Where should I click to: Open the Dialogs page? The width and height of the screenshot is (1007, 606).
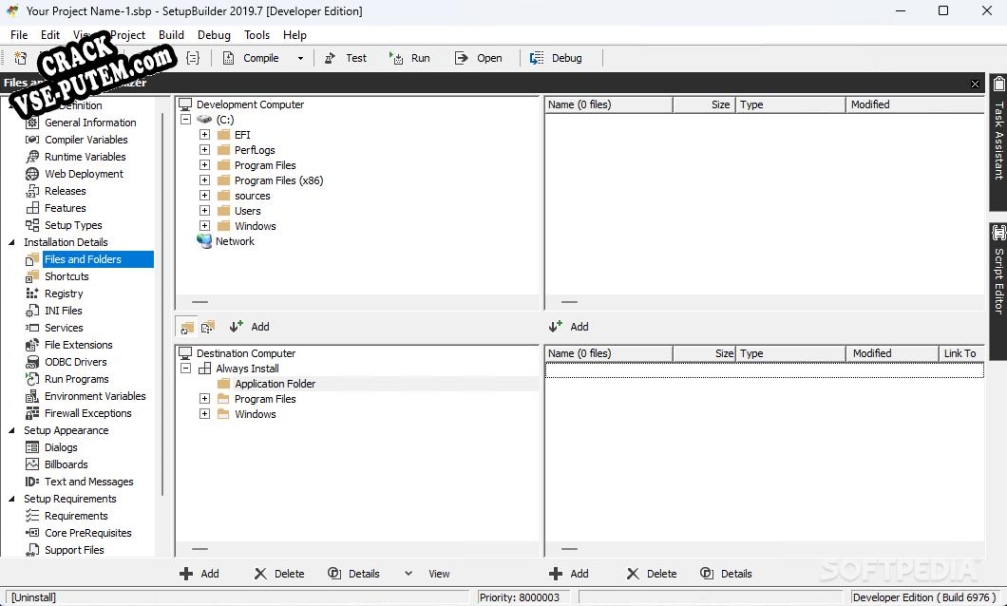(x=60, y=447)
